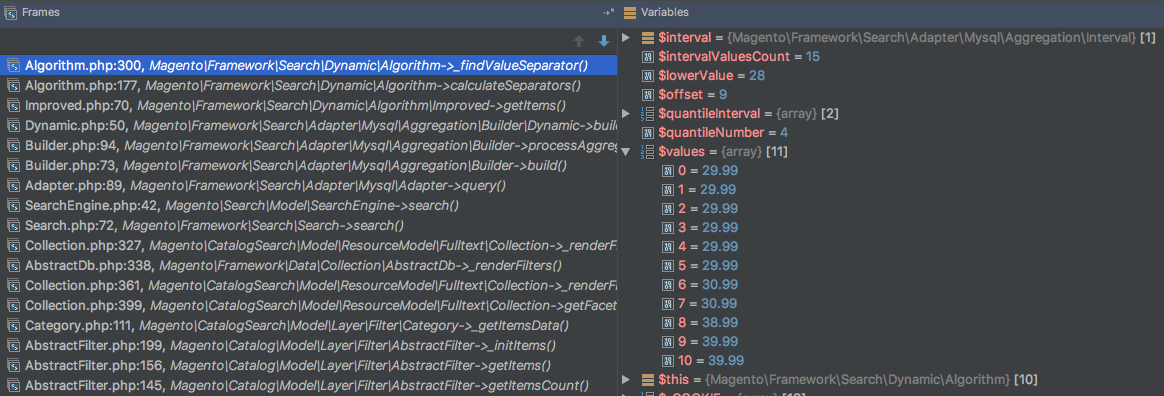Select $lowerValue = 28 row
Image resolution: width=1164 pixels, height=396 pixels.
(x=891, y=75)
